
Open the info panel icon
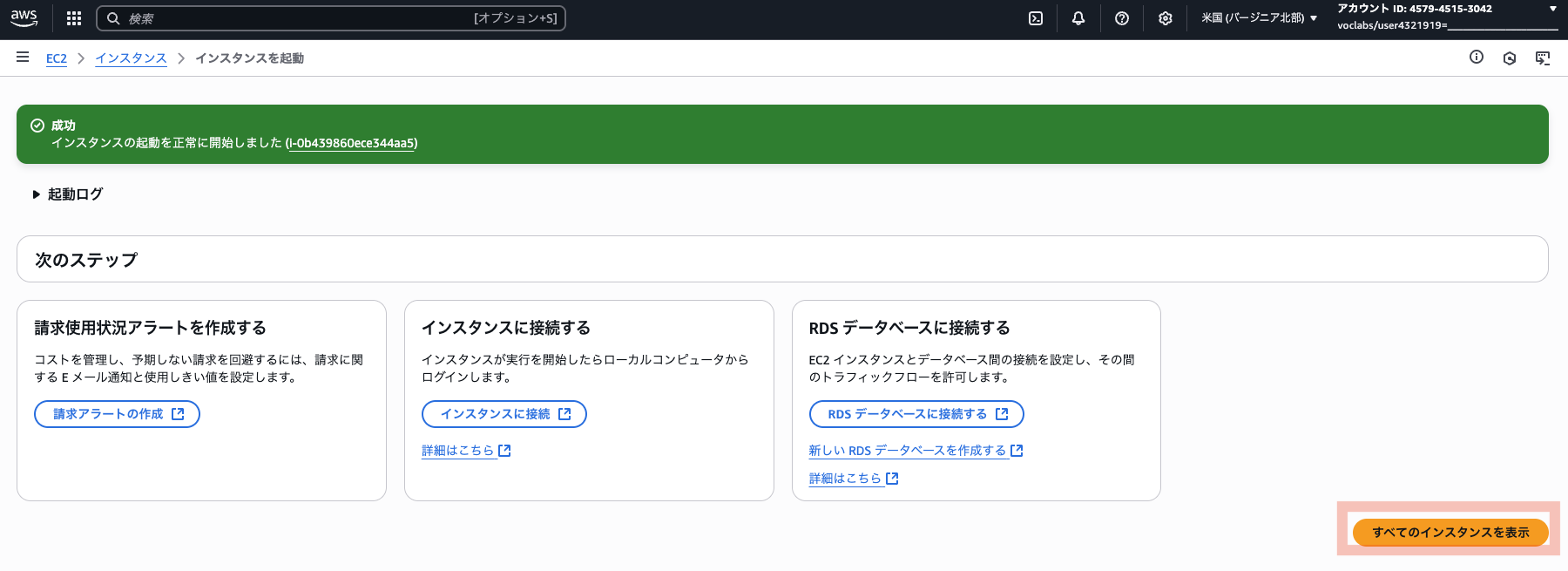click(1477, 58)
